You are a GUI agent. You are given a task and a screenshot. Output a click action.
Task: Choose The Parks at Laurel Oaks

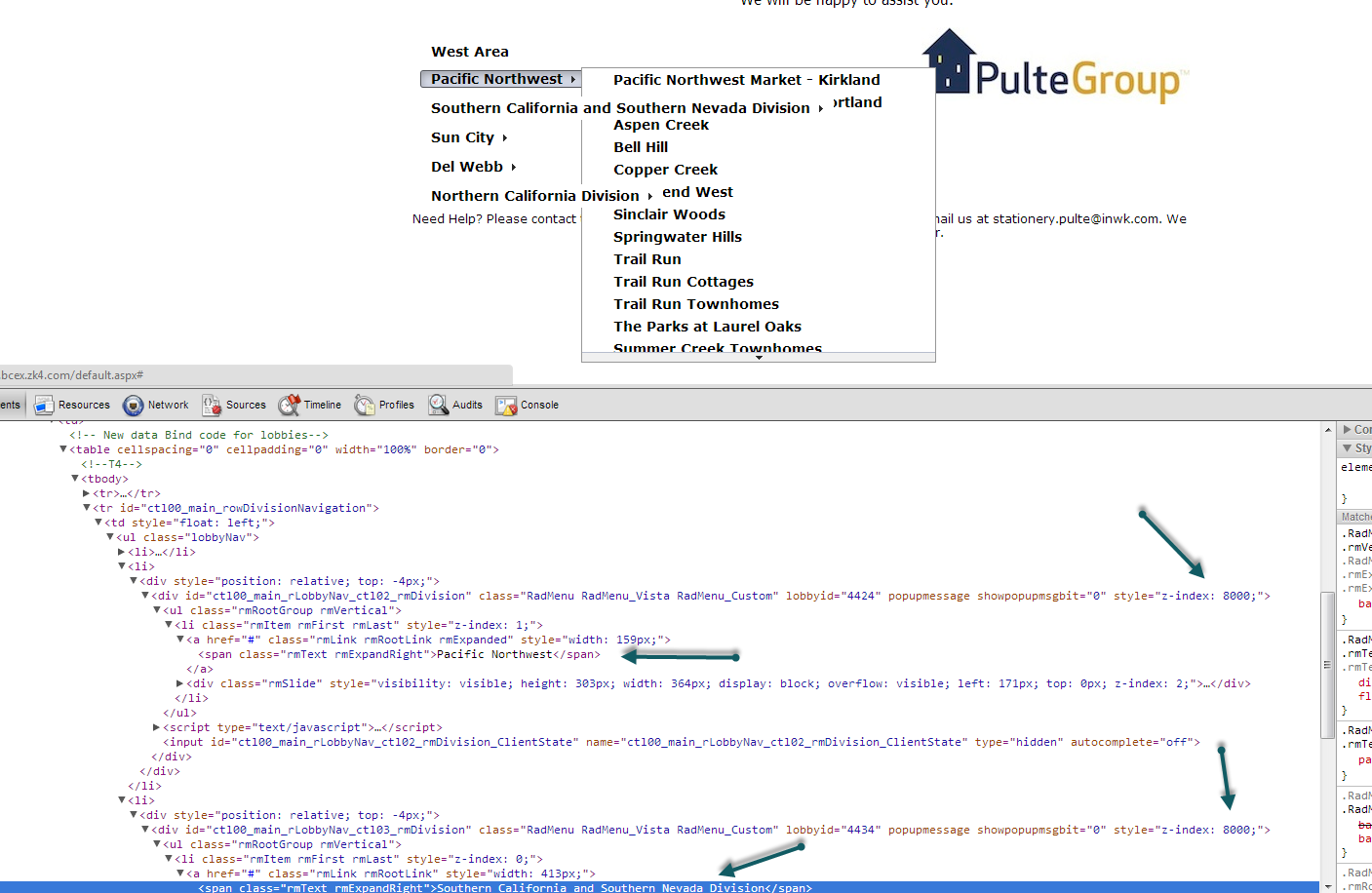click(707, 327)
